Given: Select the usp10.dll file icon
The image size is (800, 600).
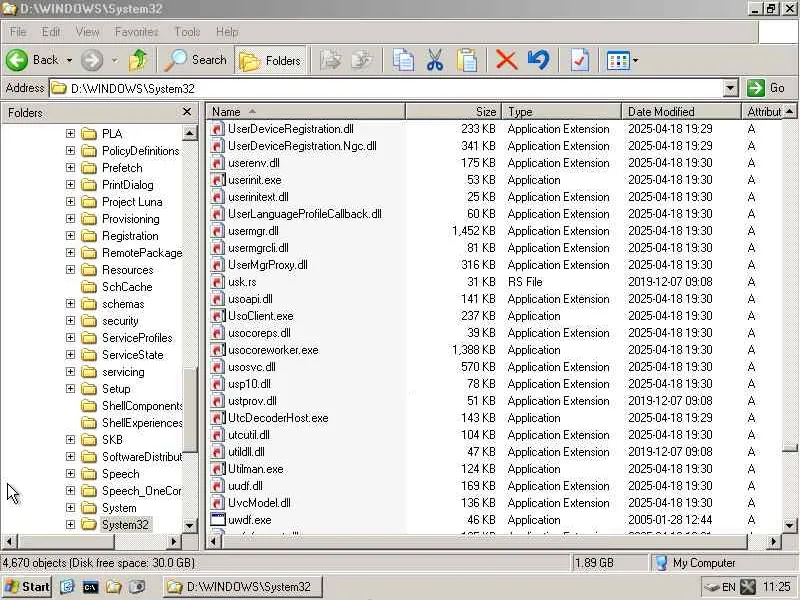Looking at the screenshot, I should point(218,384).
